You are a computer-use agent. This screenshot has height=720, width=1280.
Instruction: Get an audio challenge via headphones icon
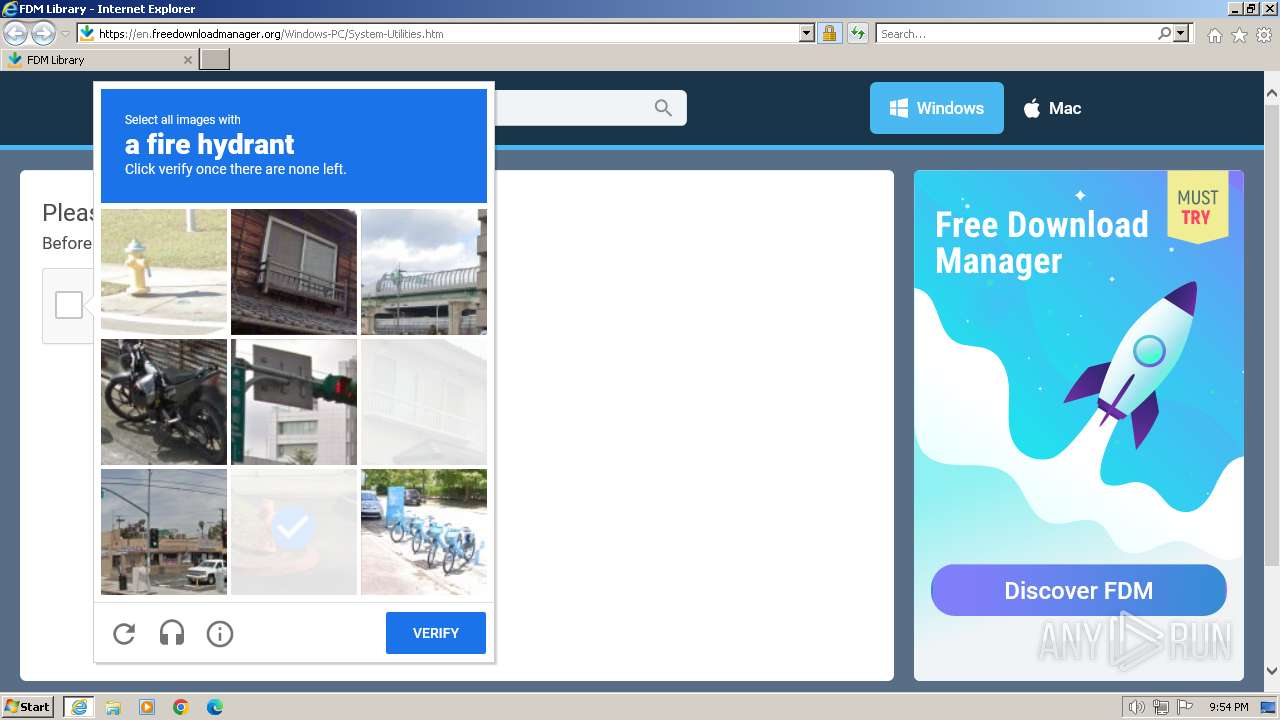(172, 633)
